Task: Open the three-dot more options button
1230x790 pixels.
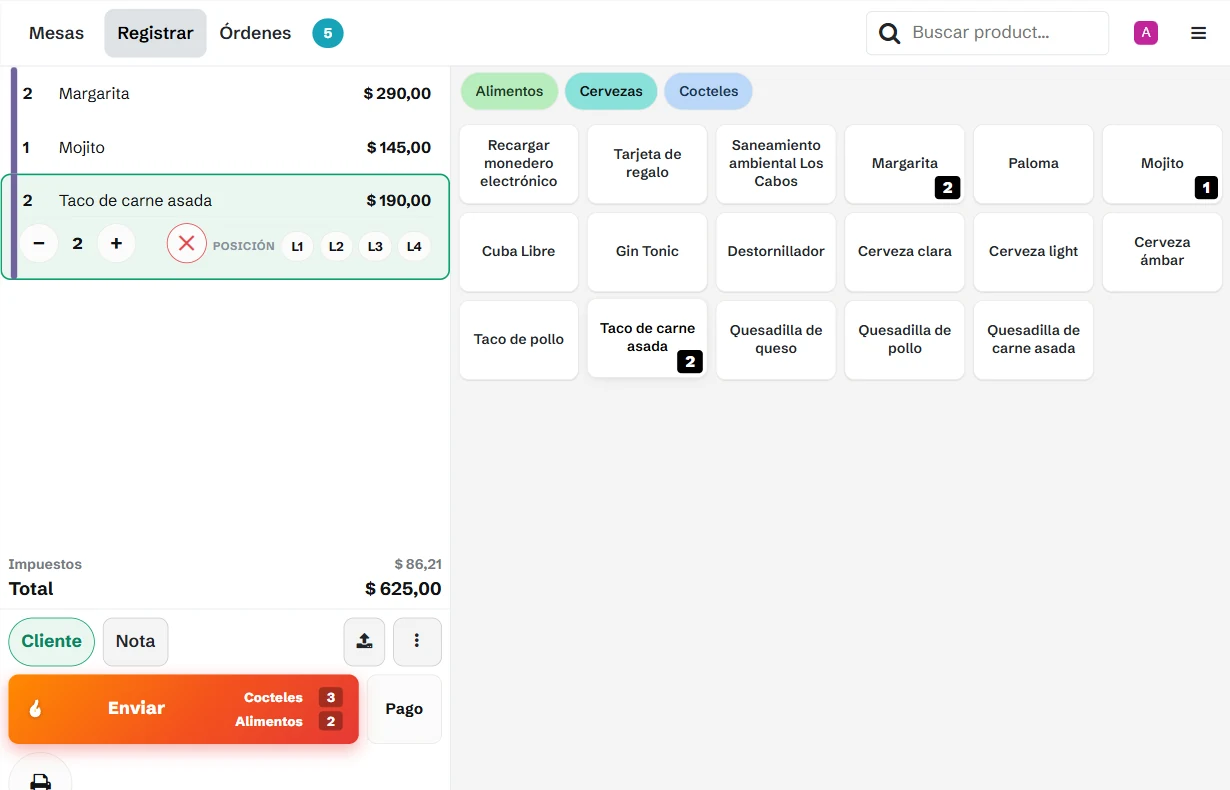Action: [417, 641]
